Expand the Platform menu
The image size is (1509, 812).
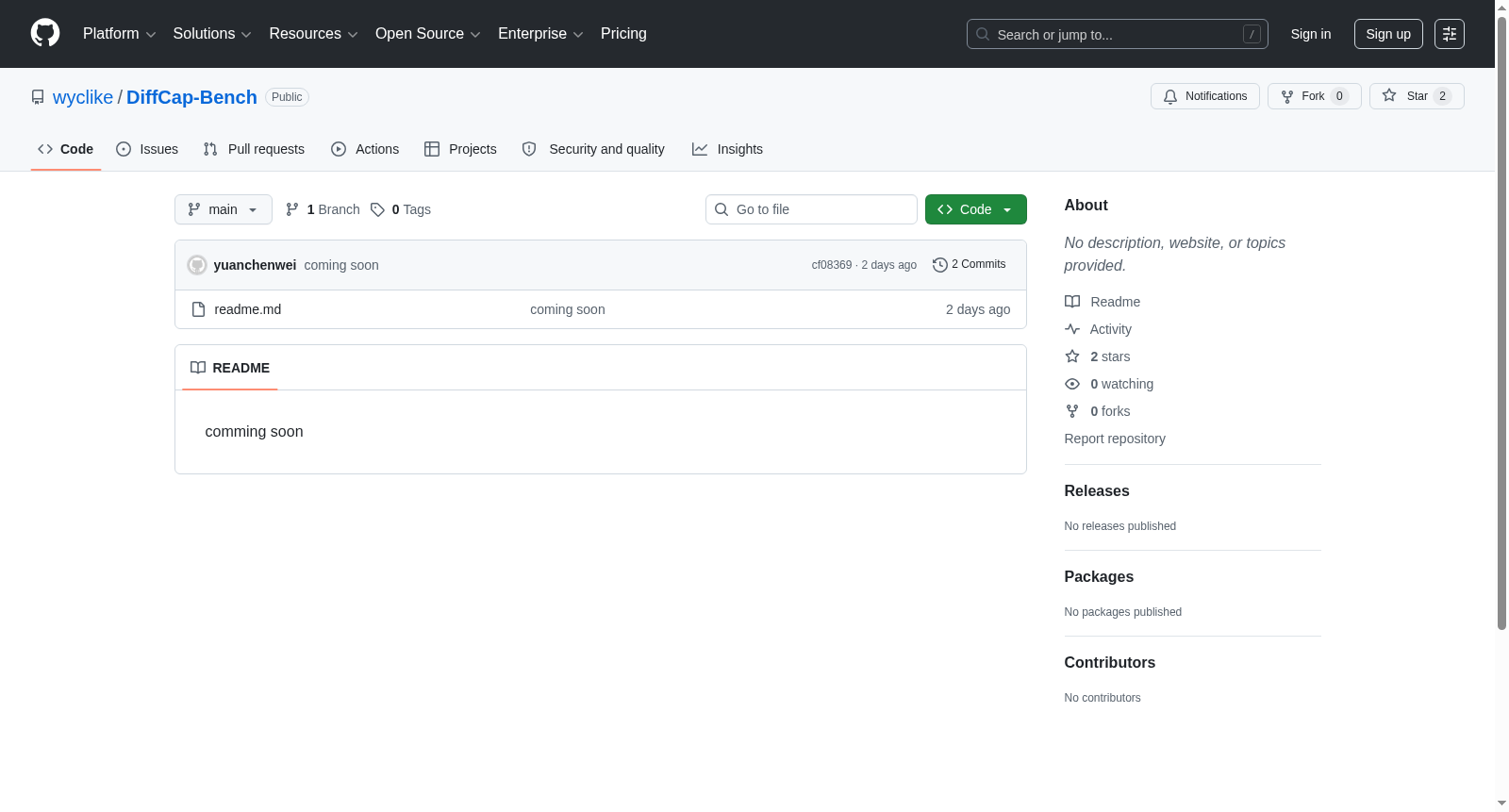(120, 34)
